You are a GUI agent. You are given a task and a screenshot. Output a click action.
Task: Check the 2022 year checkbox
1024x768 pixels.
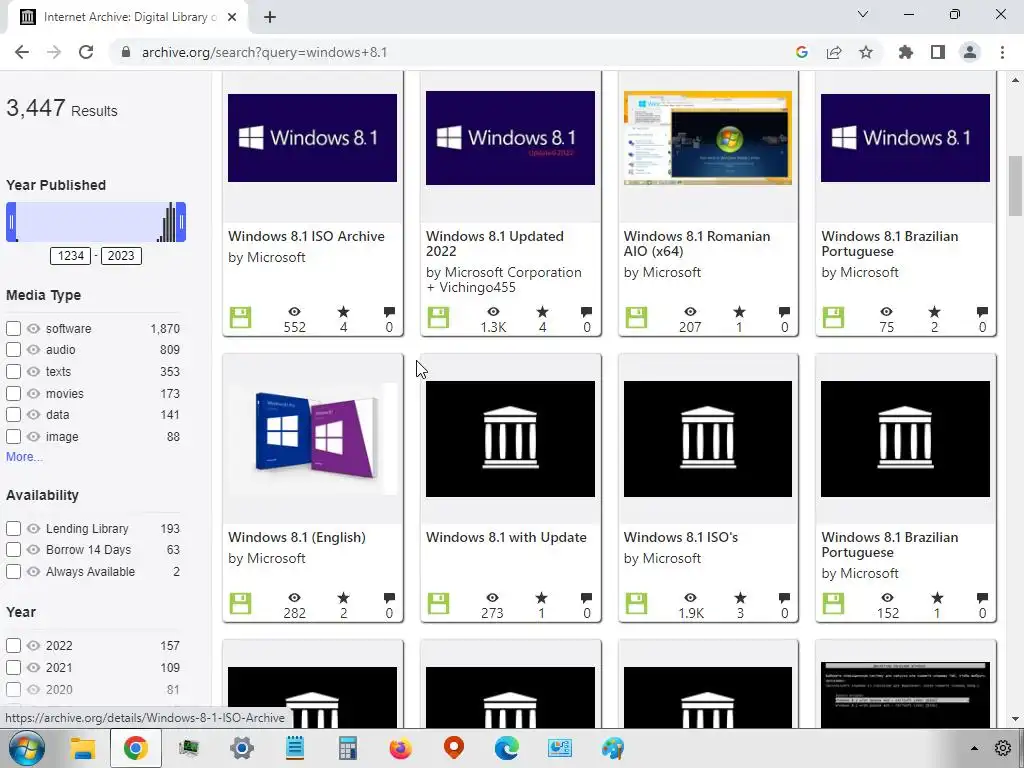click(13, 646)
